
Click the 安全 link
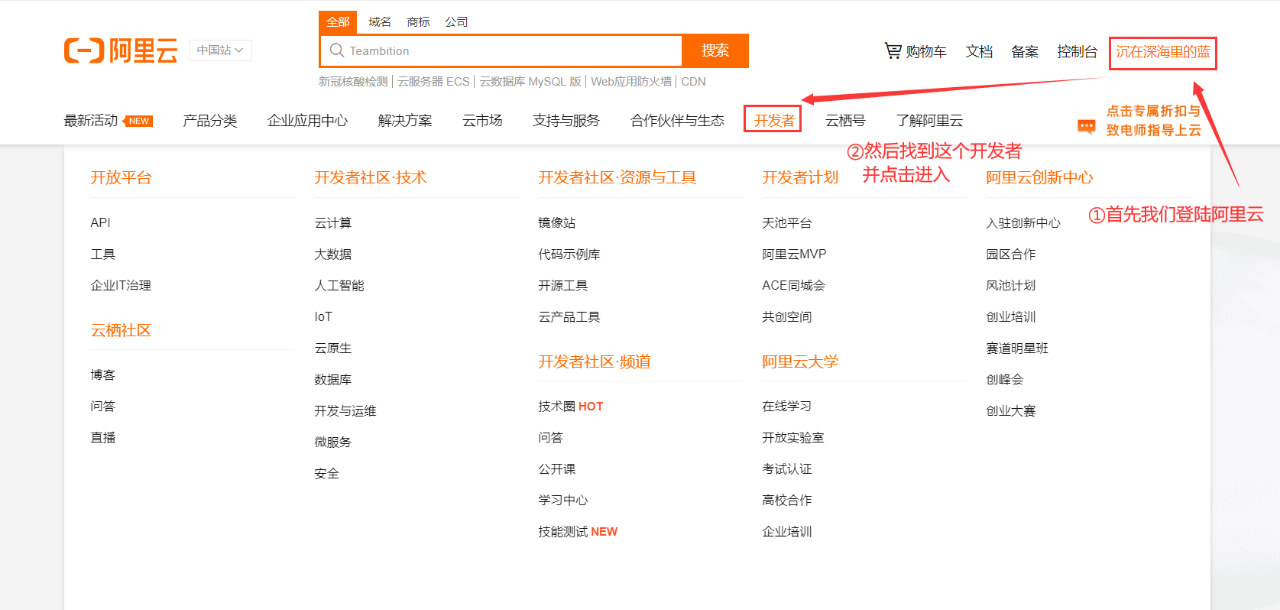327,473
